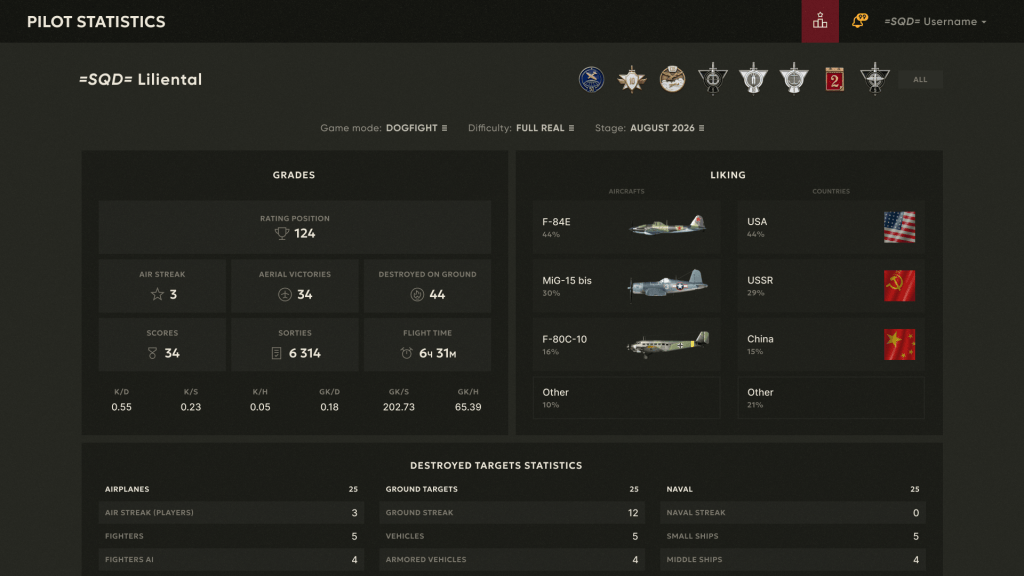
Task: Open the Difficulty Full Real dropdown
Action: click(x=545, y=128)
